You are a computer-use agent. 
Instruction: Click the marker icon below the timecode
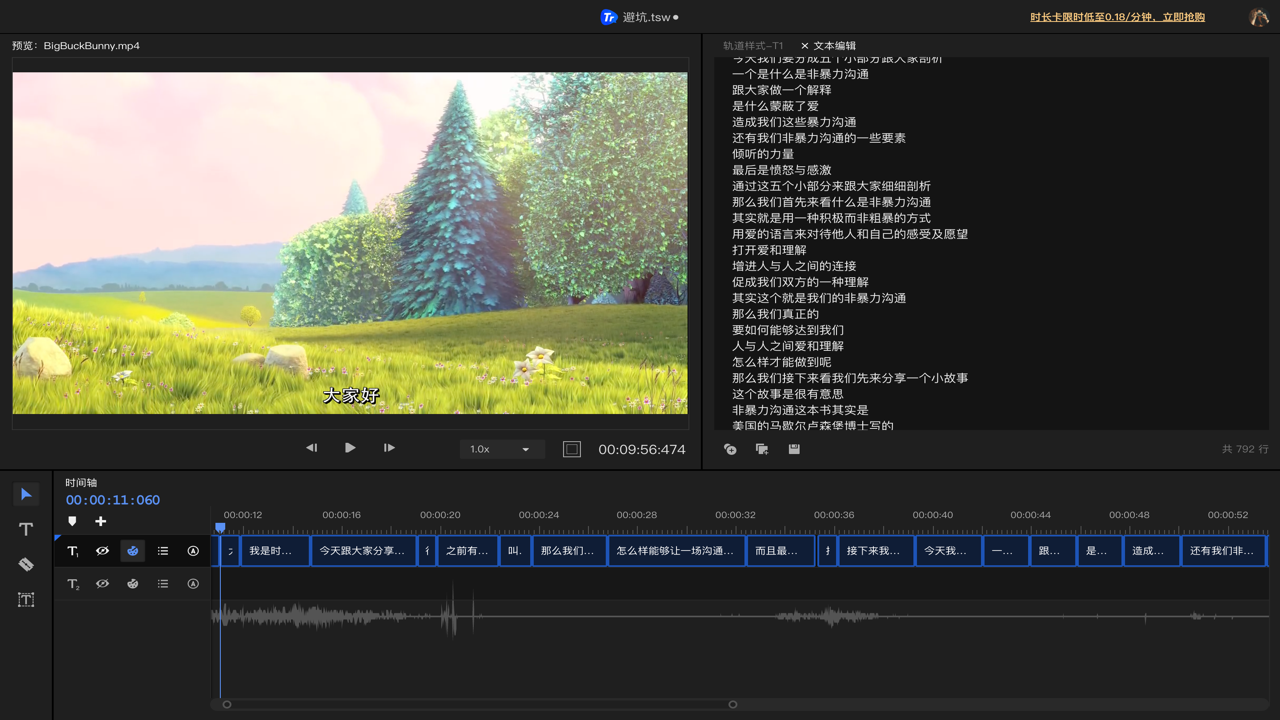point(72,521)
